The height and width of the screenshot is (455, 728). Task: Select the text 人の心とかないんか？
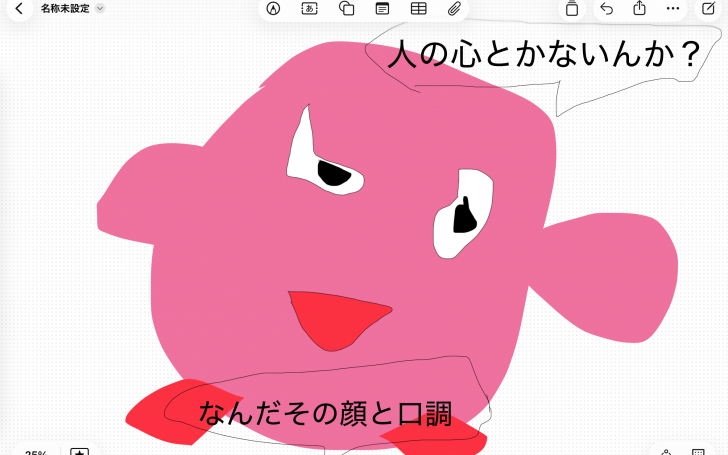click(x=544, y=54)
